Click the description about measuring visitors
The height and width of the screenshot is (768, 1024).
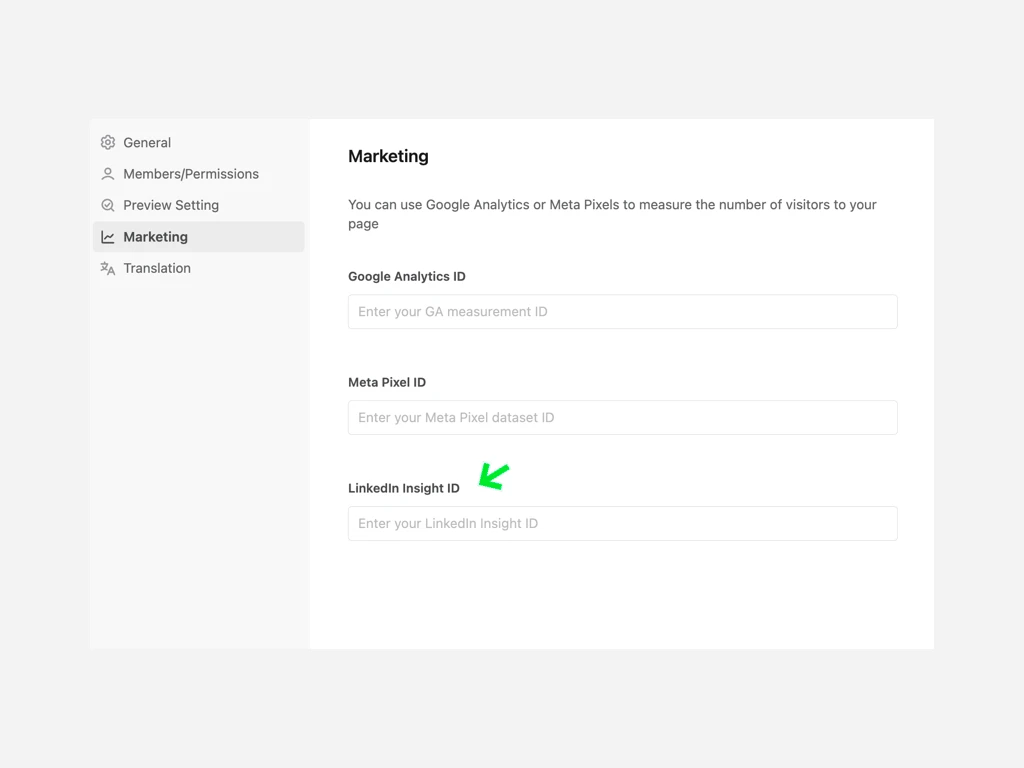(x=612, y=214)
